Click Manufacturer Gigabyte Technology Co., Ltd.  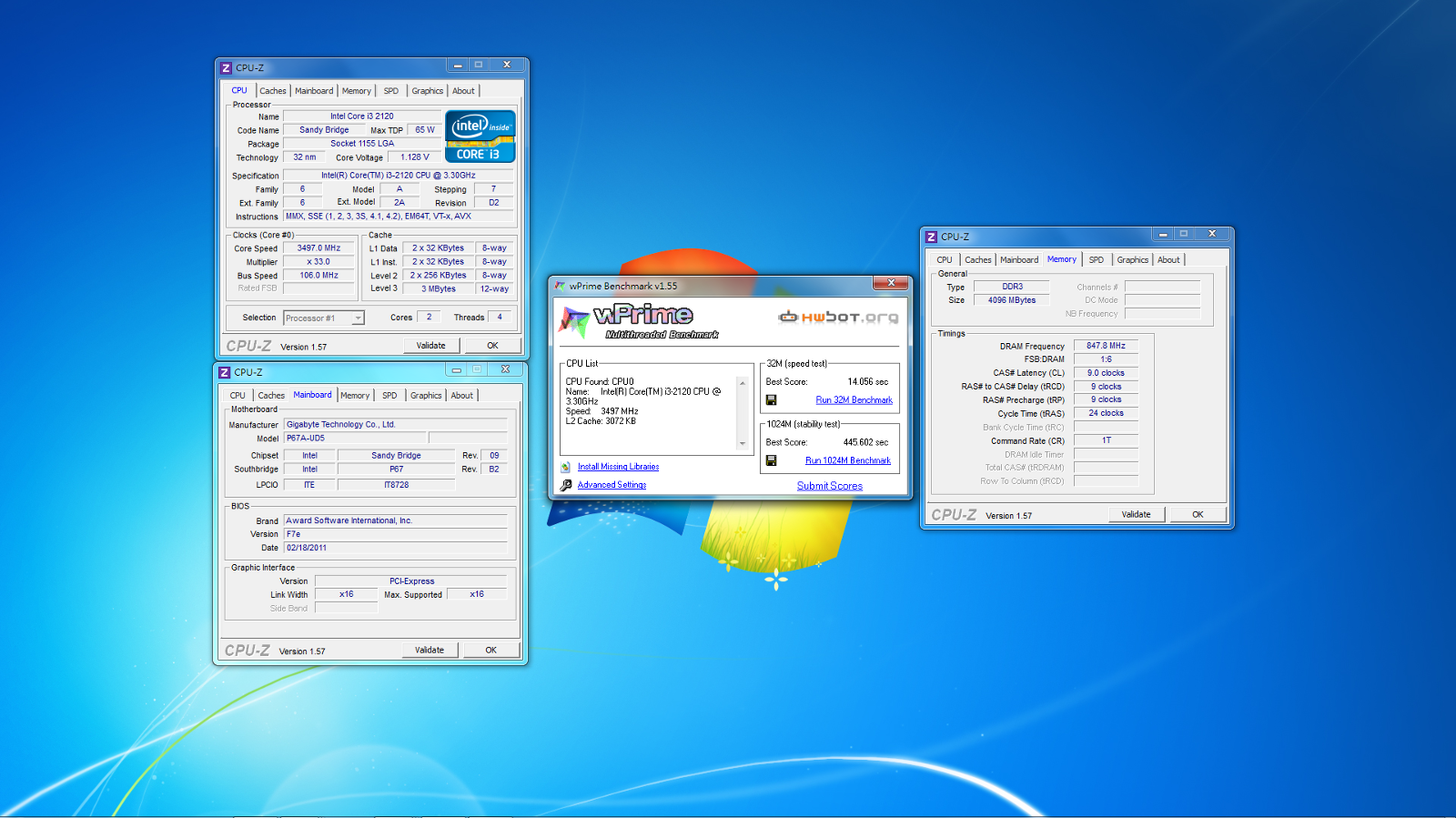pos(395,425)
